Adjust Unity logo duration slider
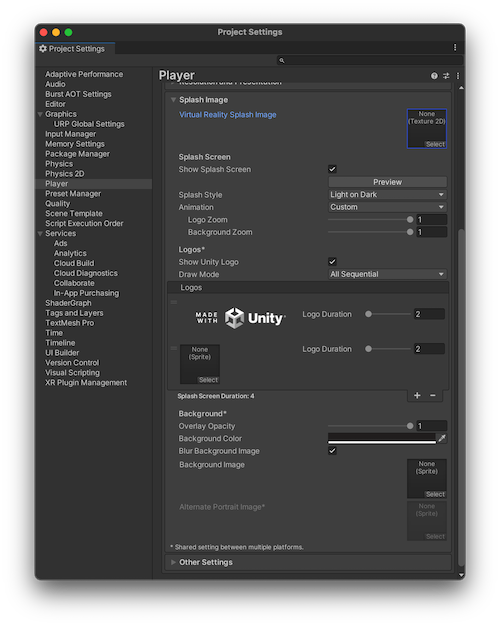500x626 pixels. [x=388, y=314]
